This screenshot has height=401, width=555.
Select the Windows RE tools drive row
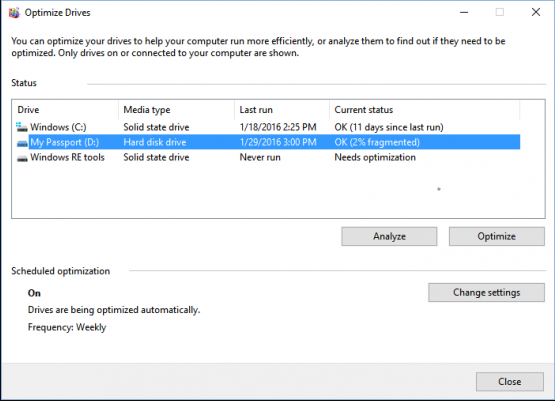pyautogui.click(x=266, y=157)
